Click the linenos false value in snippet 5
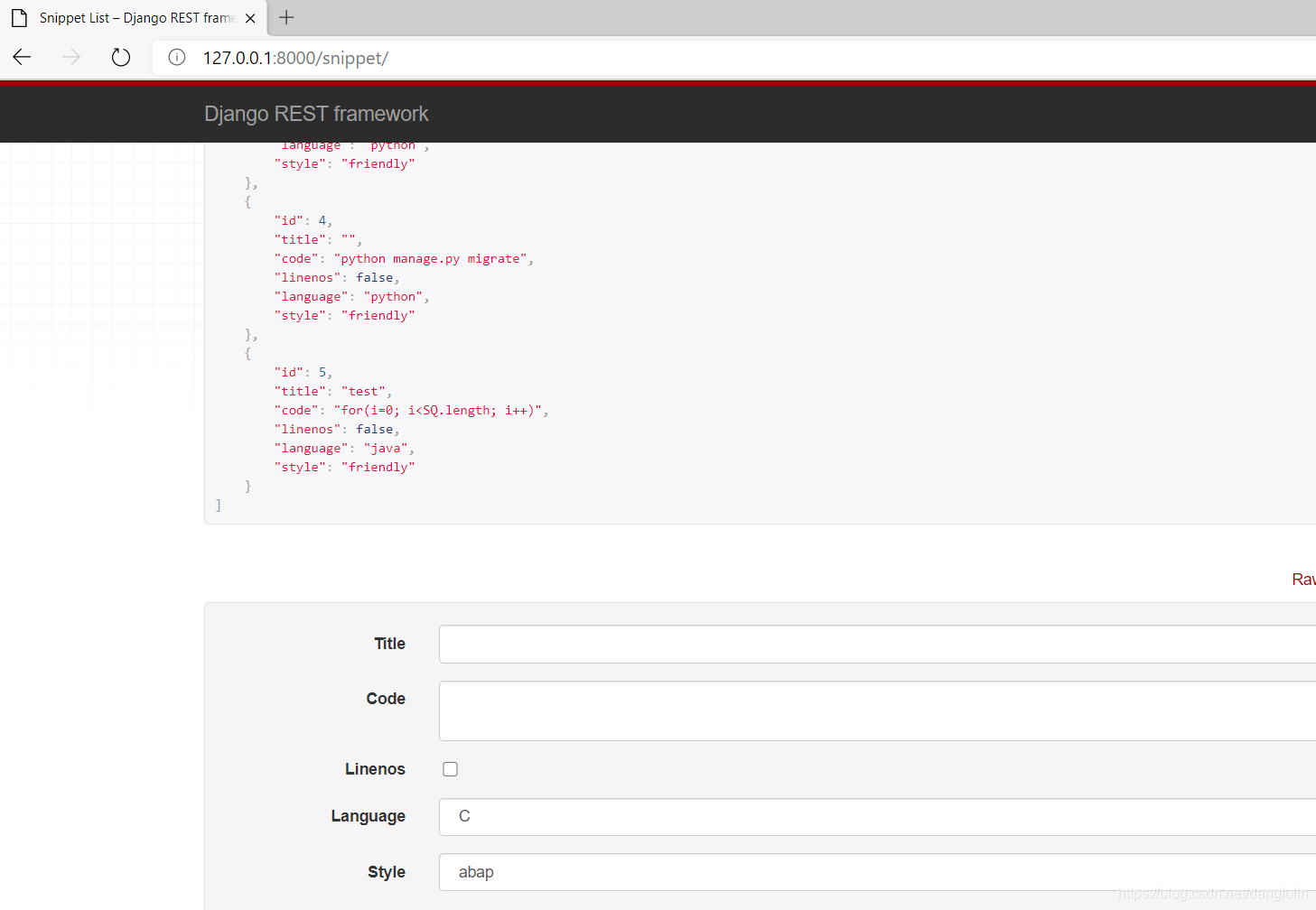 [x=374, y=430]
